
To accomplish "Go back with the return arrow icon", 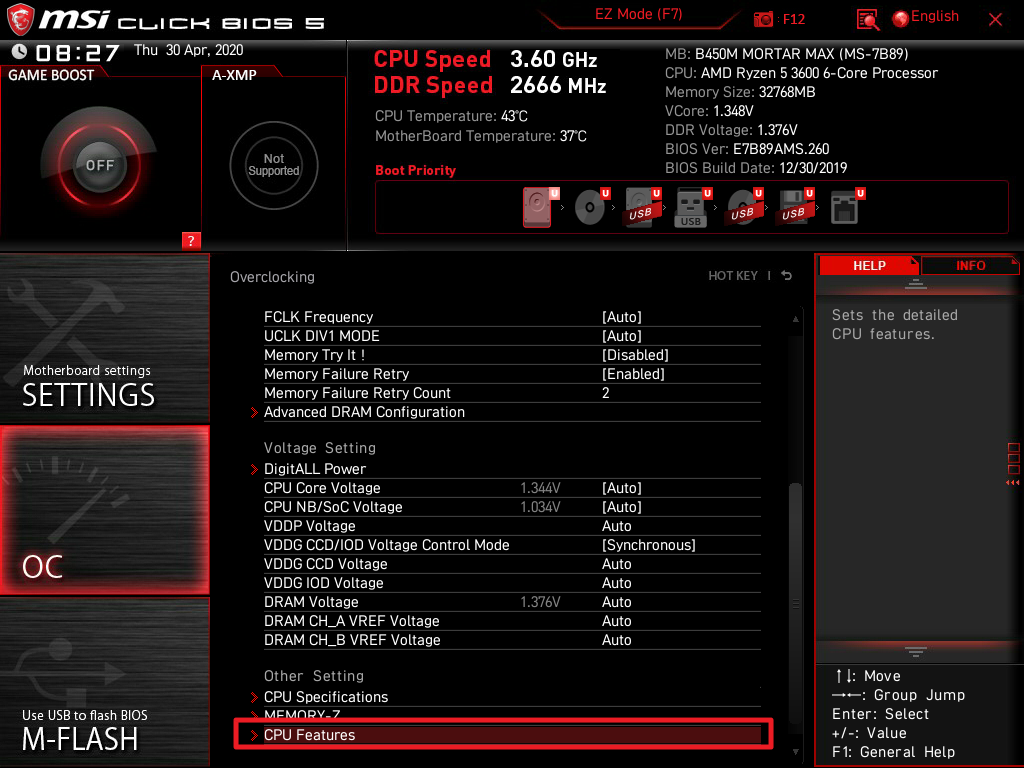I will click(786, 276).
